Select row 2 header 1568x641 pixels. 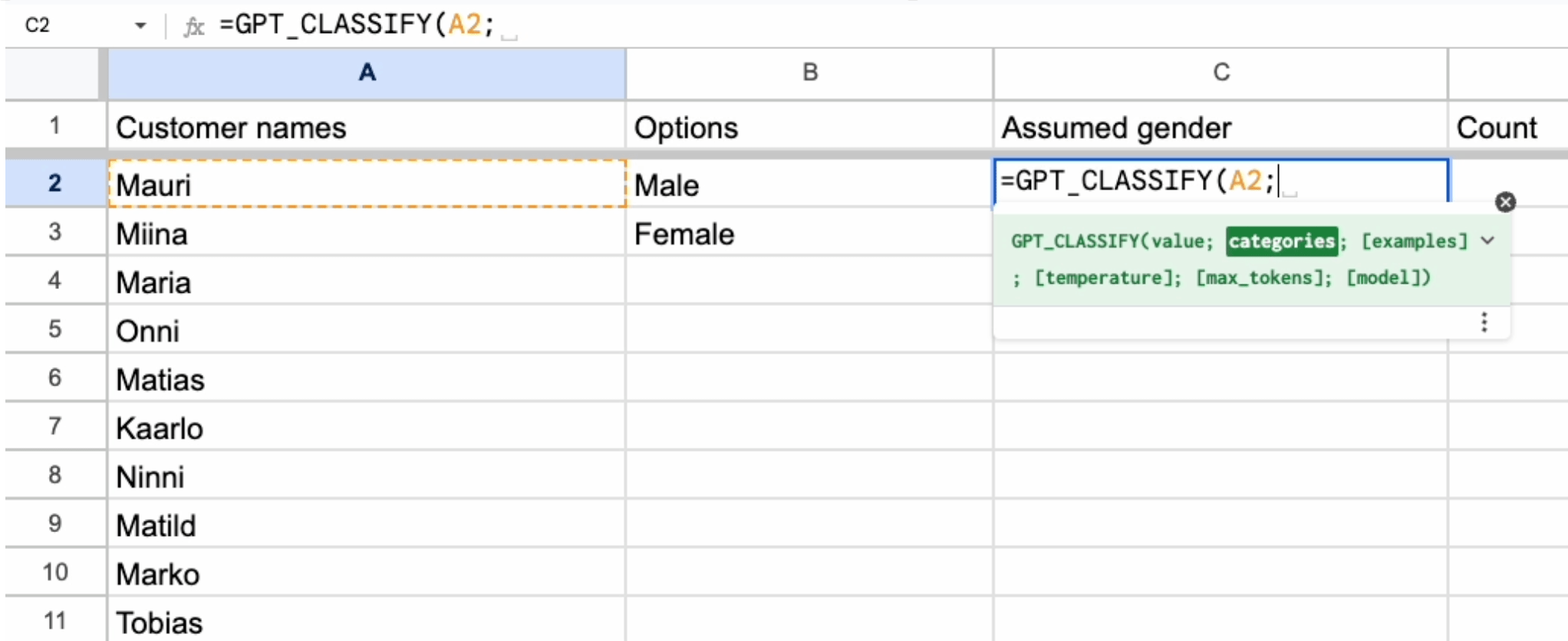(54, 183)
